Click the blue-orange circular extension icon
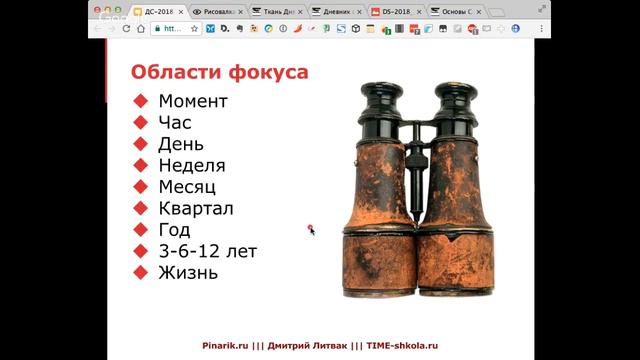 tap(269, 29)
